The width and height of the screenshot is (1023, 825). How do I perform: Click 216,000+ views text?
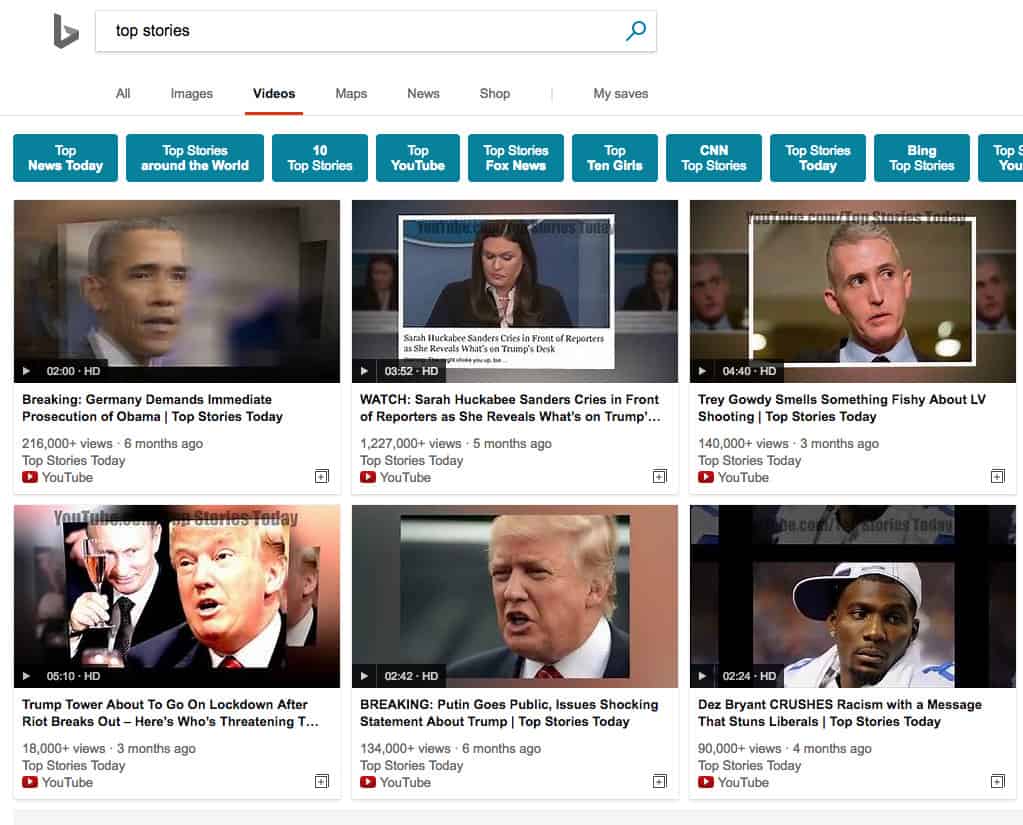pos(67,443)
